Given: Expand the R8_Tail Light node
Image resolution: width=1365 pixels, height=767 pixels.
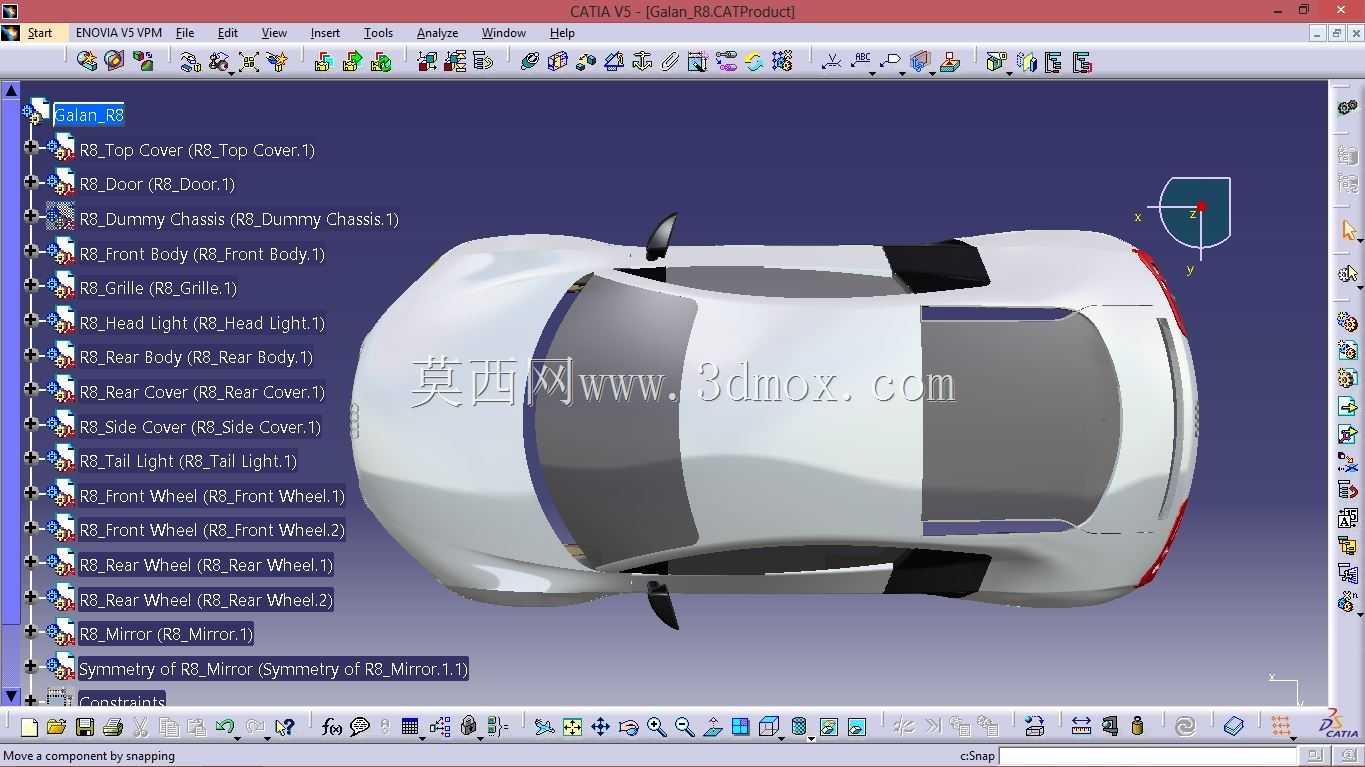Looking at the screenshot, I should (31, 459).
